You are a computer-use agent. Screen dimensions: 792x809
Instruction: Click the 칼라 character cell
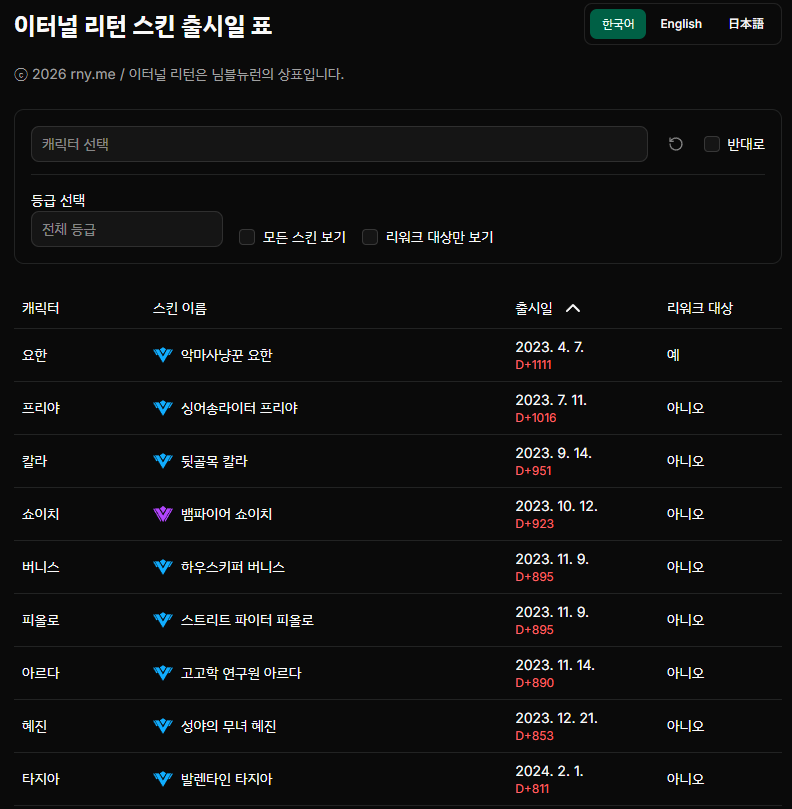(x=35, y=461)
